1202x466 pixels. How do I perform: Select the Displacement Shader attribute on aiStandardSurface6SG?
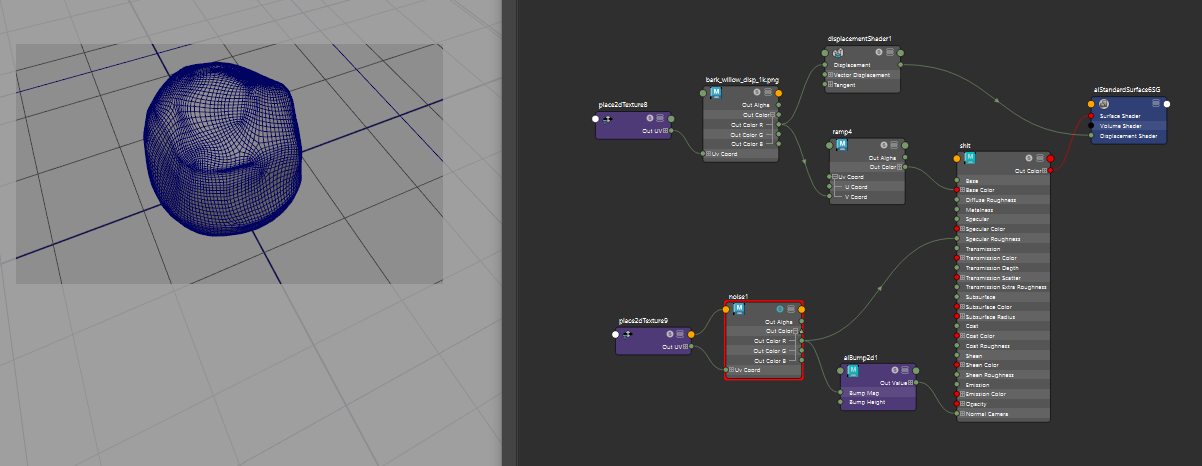point(1126,136)
